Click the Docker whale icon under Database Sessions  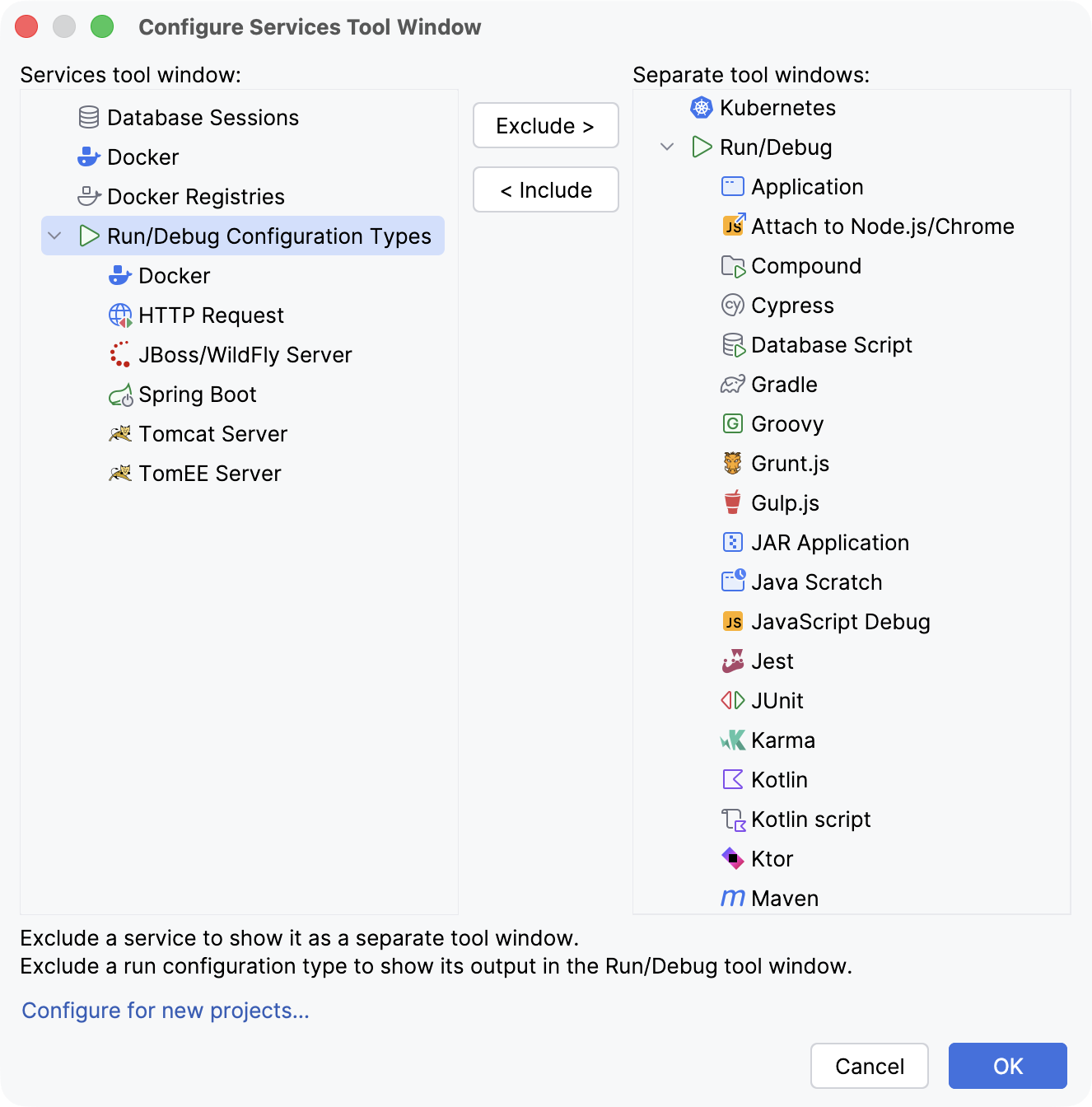(89, 157)
